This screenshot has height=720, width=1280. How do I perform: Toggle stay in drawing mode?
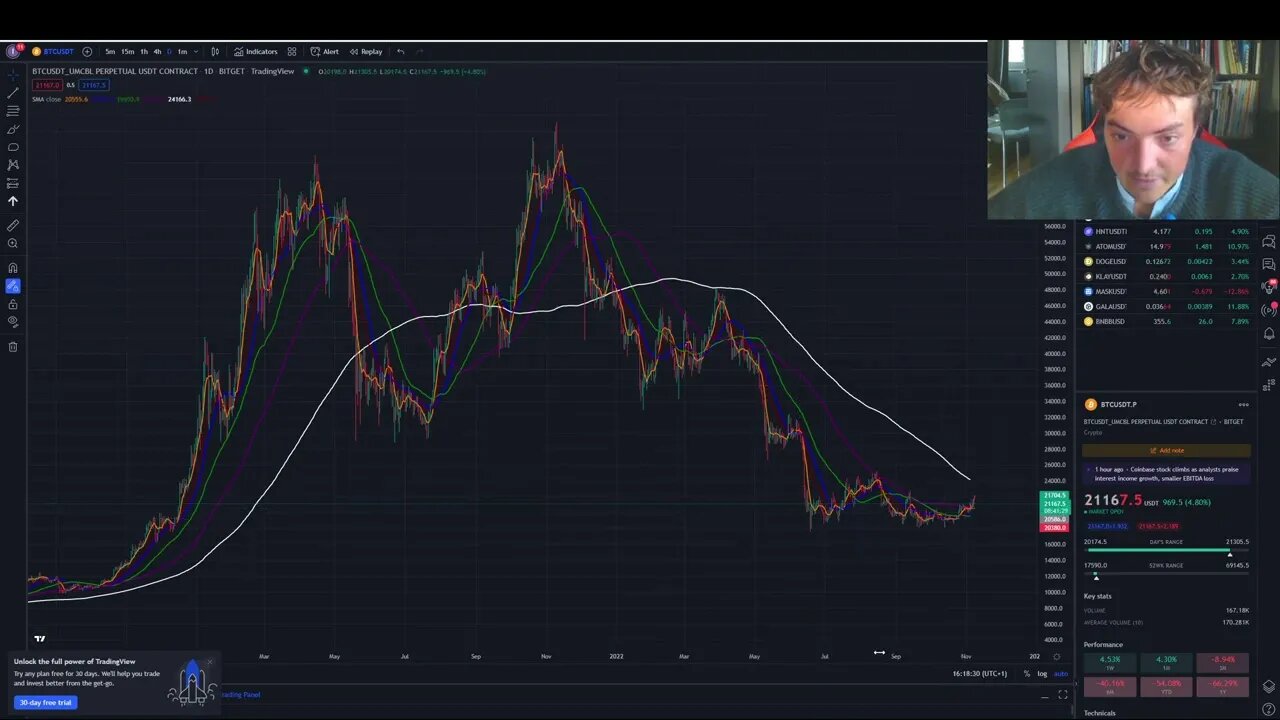pos(13,285)
